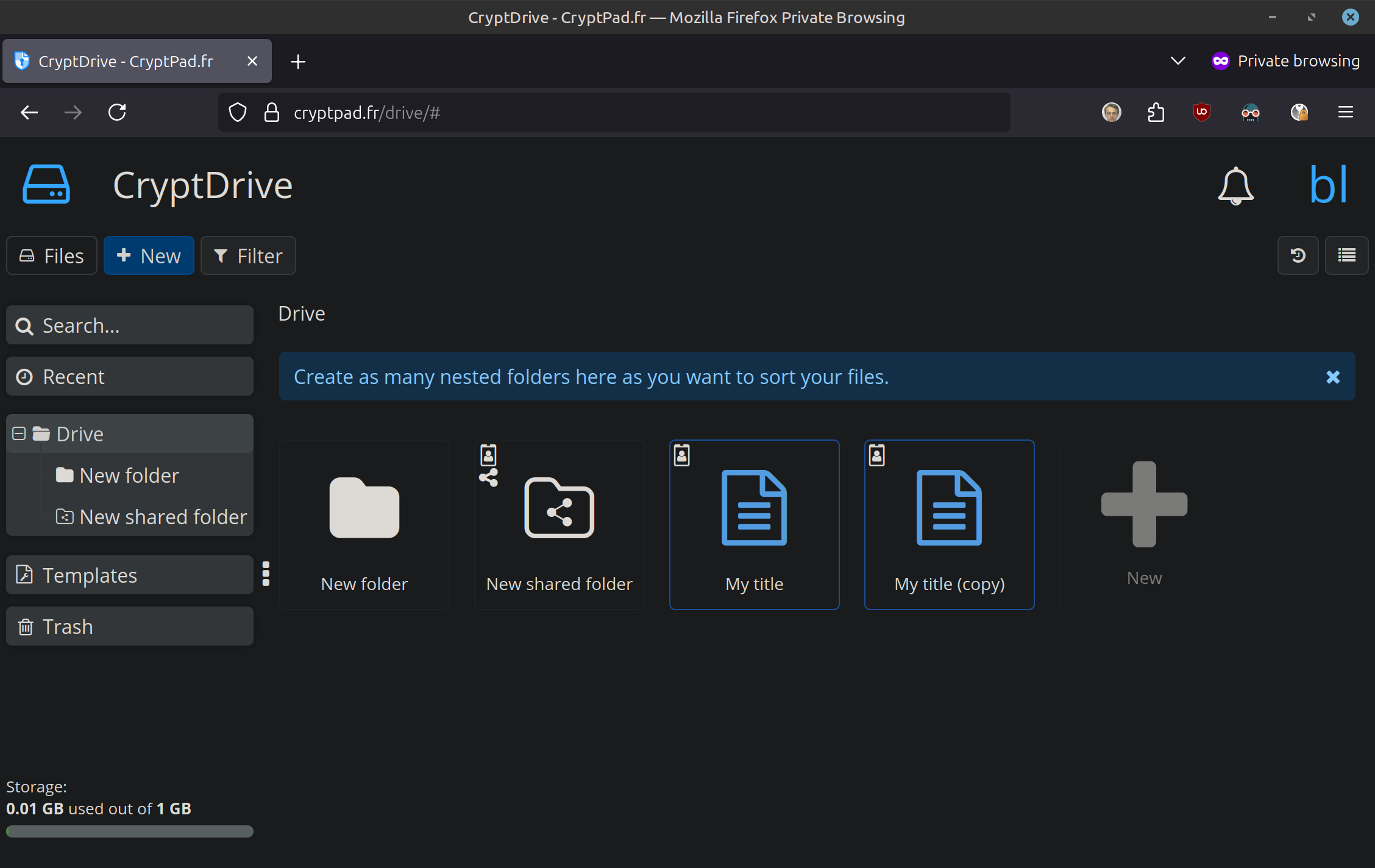
Task: Click the large New plus tile
Action: [1143, 524]
